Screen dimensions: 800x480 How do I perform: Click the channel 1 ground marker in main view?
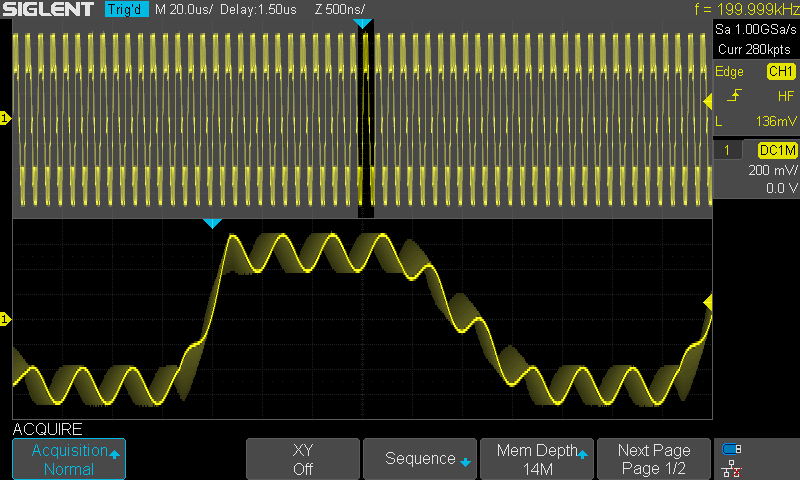click(5, 119)
